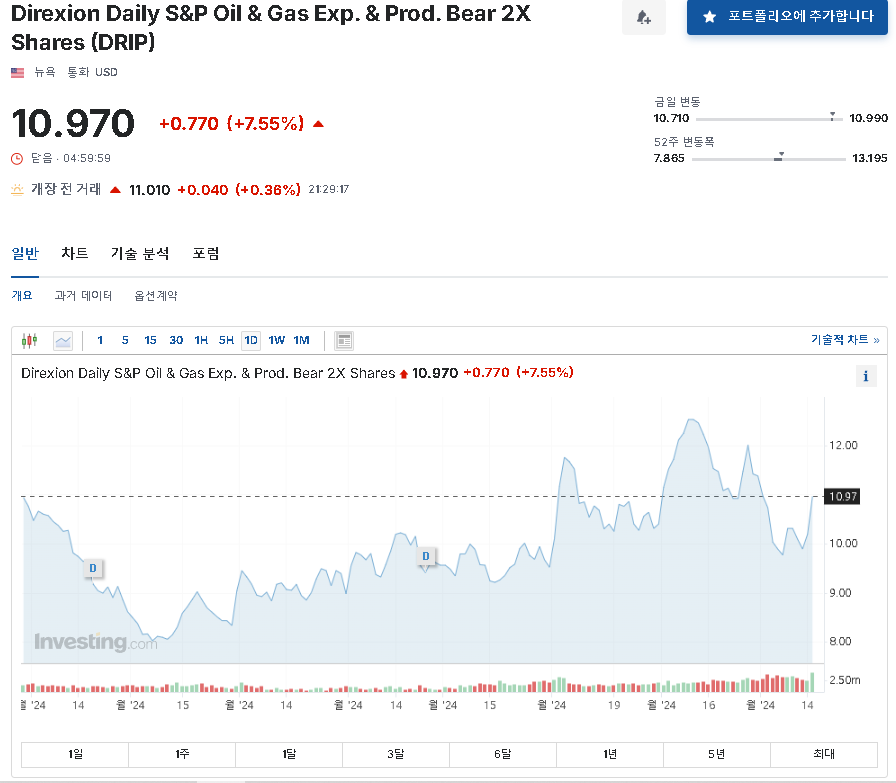896x783 pixels.
Task: Open the 과거 데이터 sub-tab
Action: [83, 295]
